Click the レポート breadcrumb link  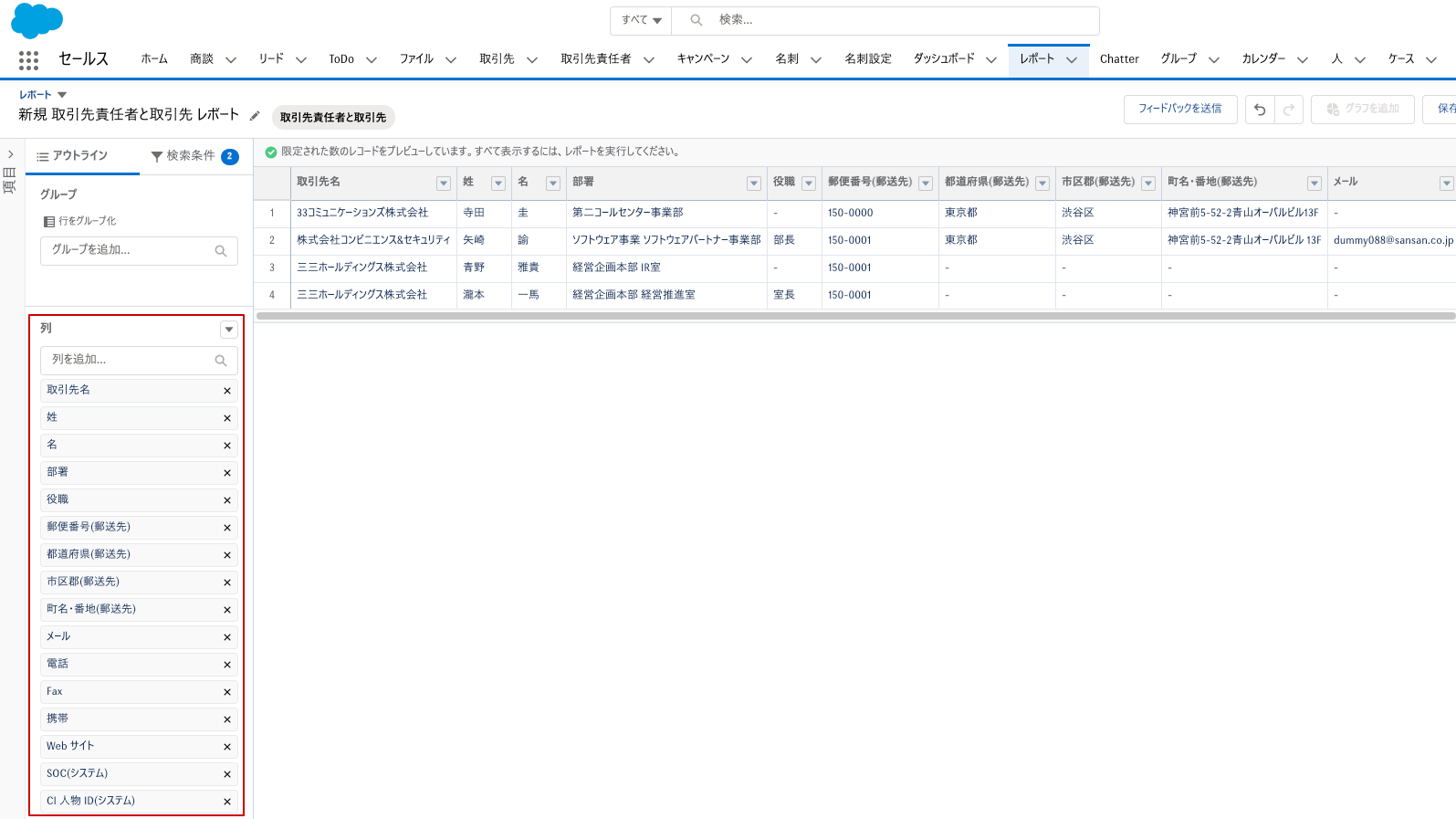coord(36,95)
